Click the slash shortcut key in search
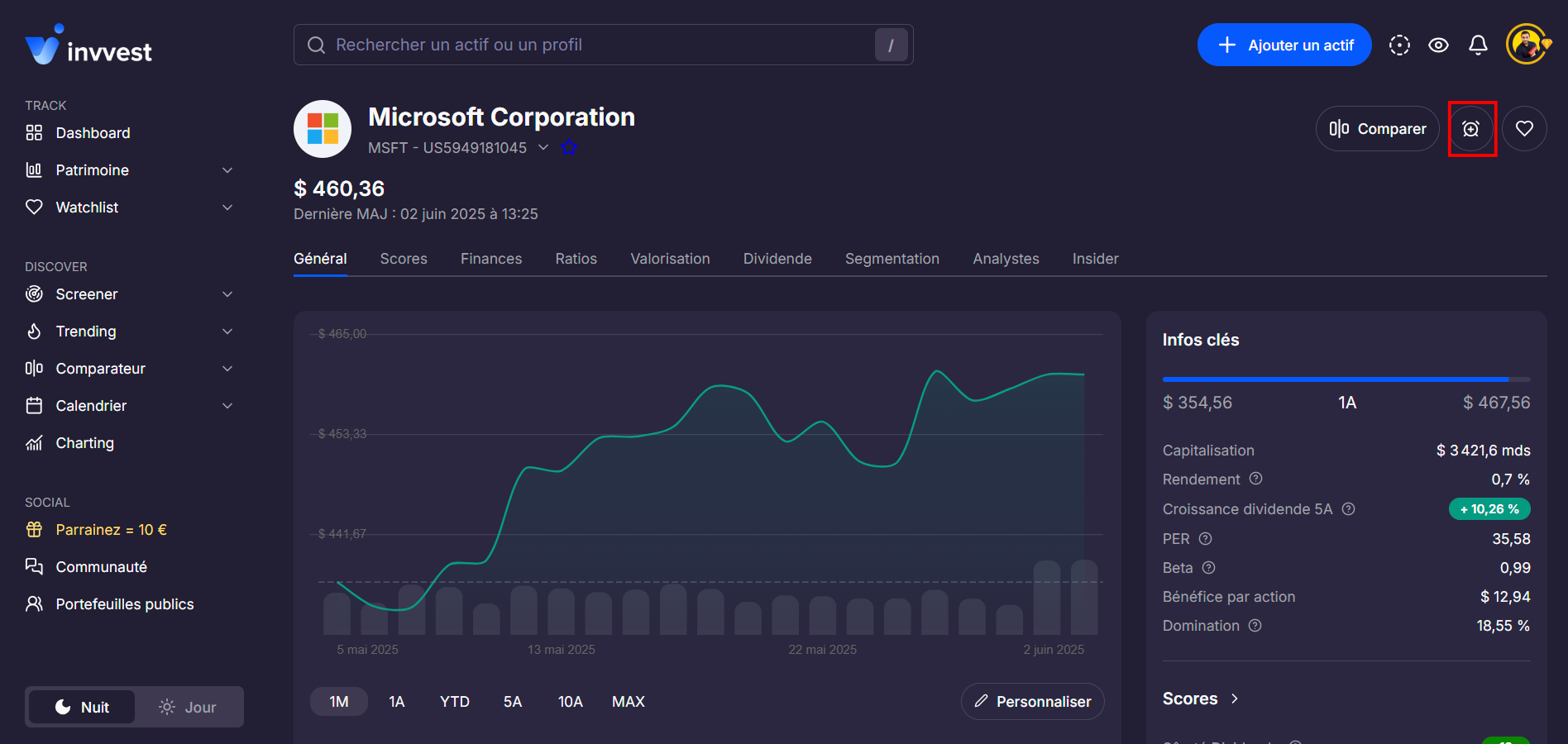The image size is (1568, 744). click(892, 45)
